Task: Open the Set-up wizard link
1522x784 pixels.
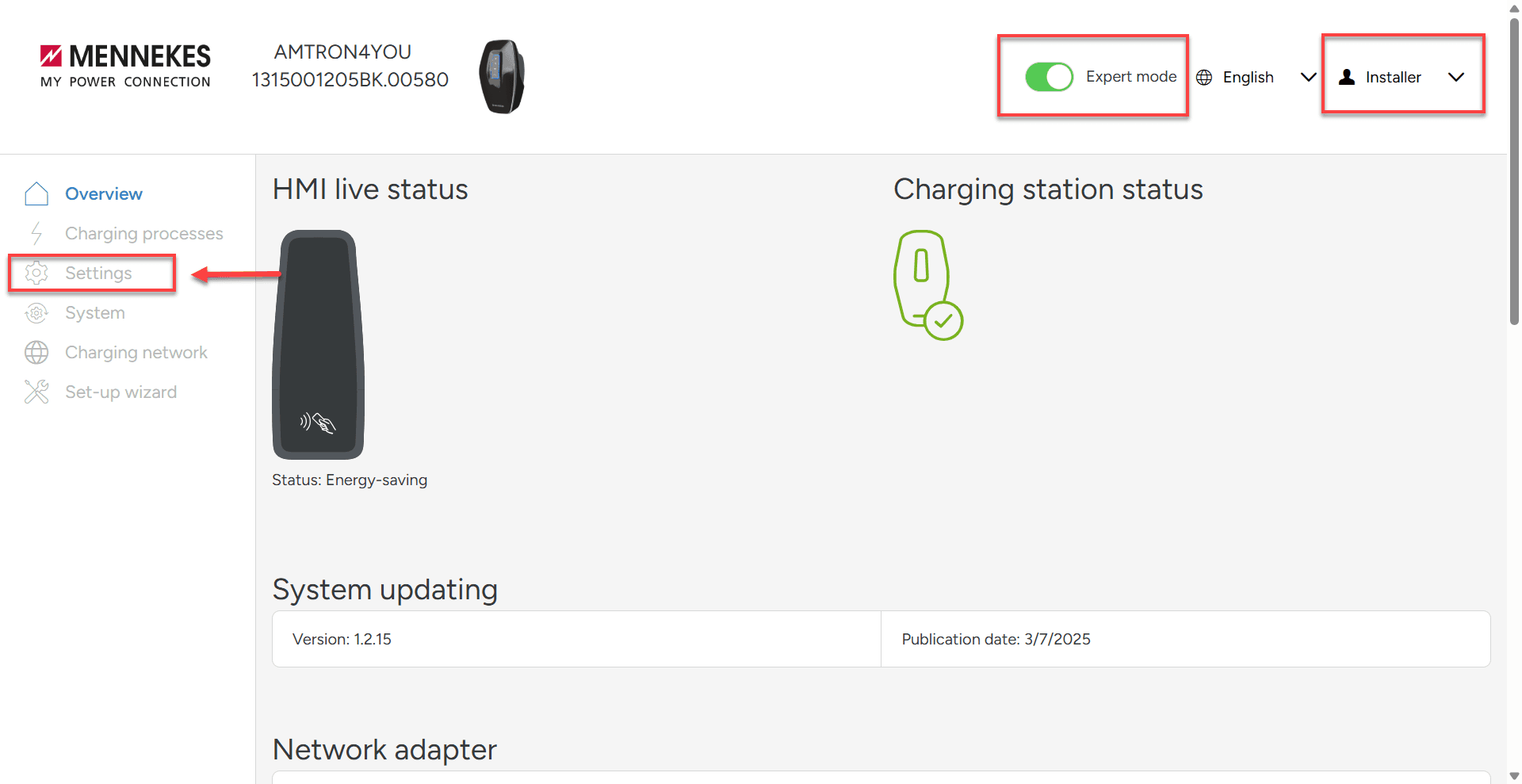Action: (120, 392)
